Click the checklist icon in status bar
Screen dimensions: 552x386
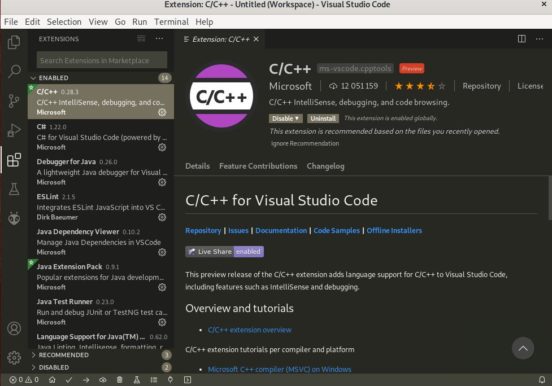[154, 380]
